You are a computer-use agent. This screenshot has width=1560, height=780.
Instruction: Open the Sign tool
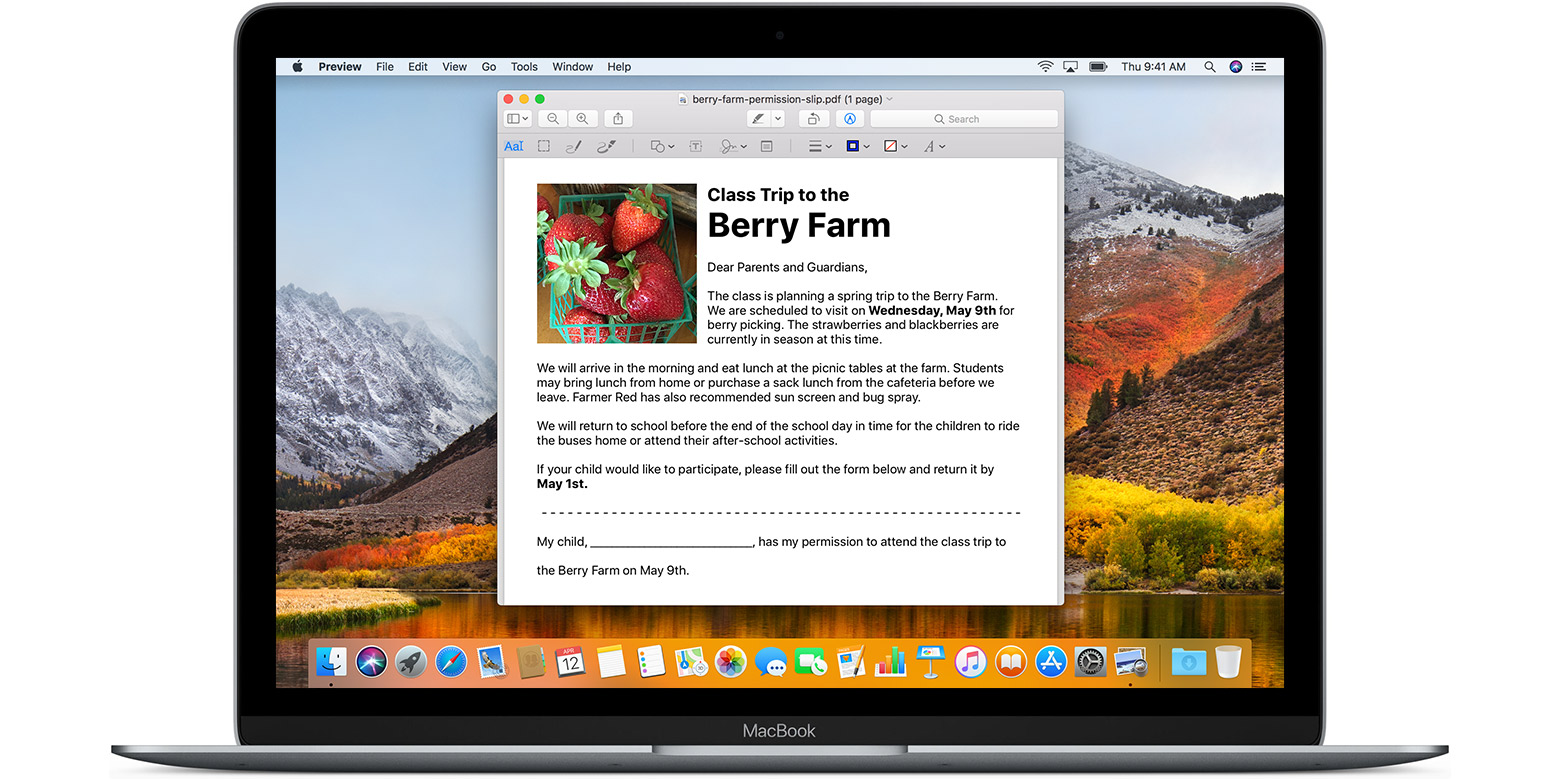point(729,146)
